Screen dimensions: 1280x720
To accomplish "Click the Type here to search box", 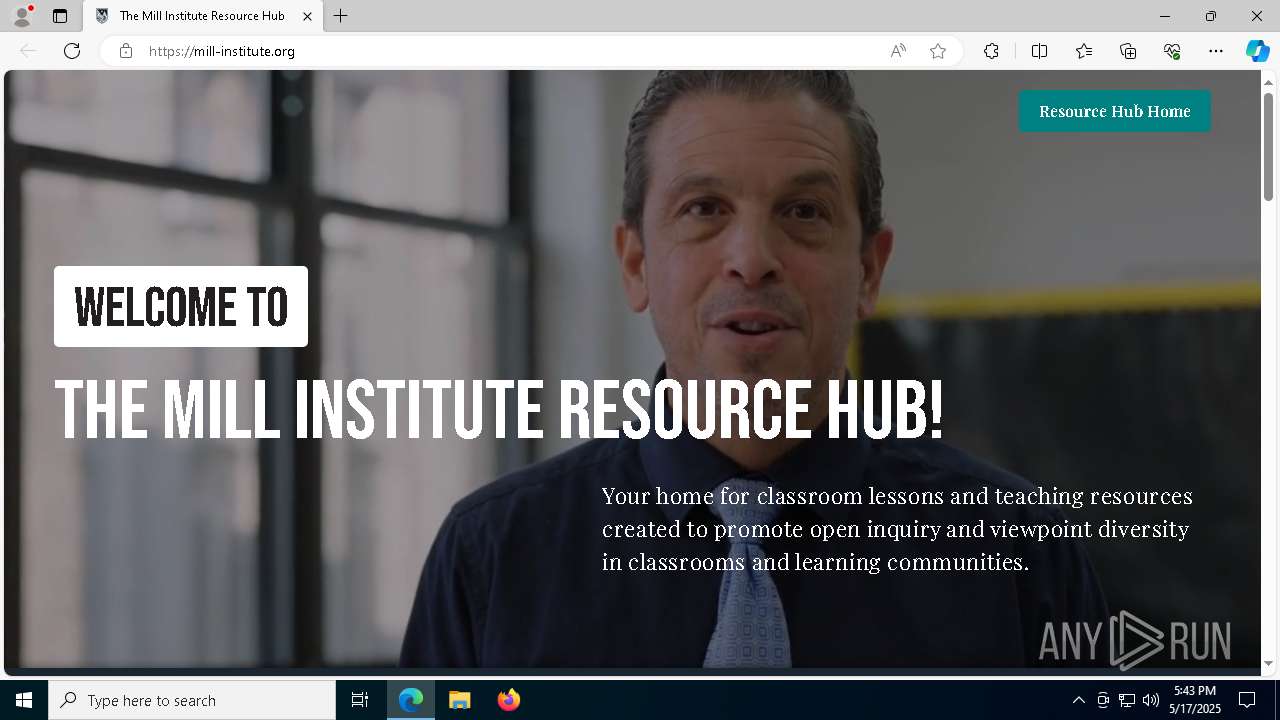I will 192,700.
